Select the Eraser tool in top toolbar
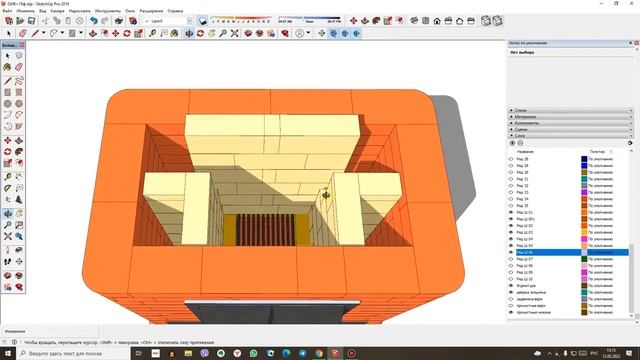The width and height of the screenshot is (640, 360). pyautogui.click(x=22, y=33)
